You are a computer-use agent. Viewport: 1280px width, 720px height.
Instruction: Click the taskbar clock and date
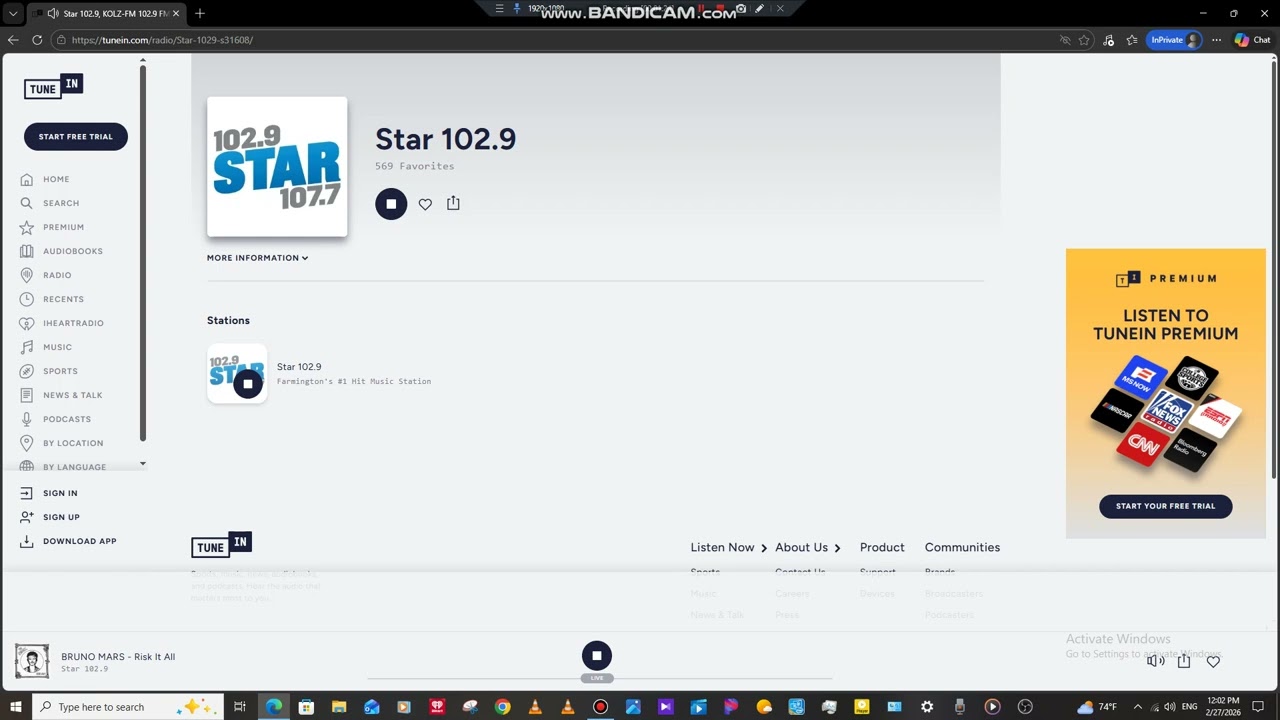pyautogui.click(x=1224, y=707)
